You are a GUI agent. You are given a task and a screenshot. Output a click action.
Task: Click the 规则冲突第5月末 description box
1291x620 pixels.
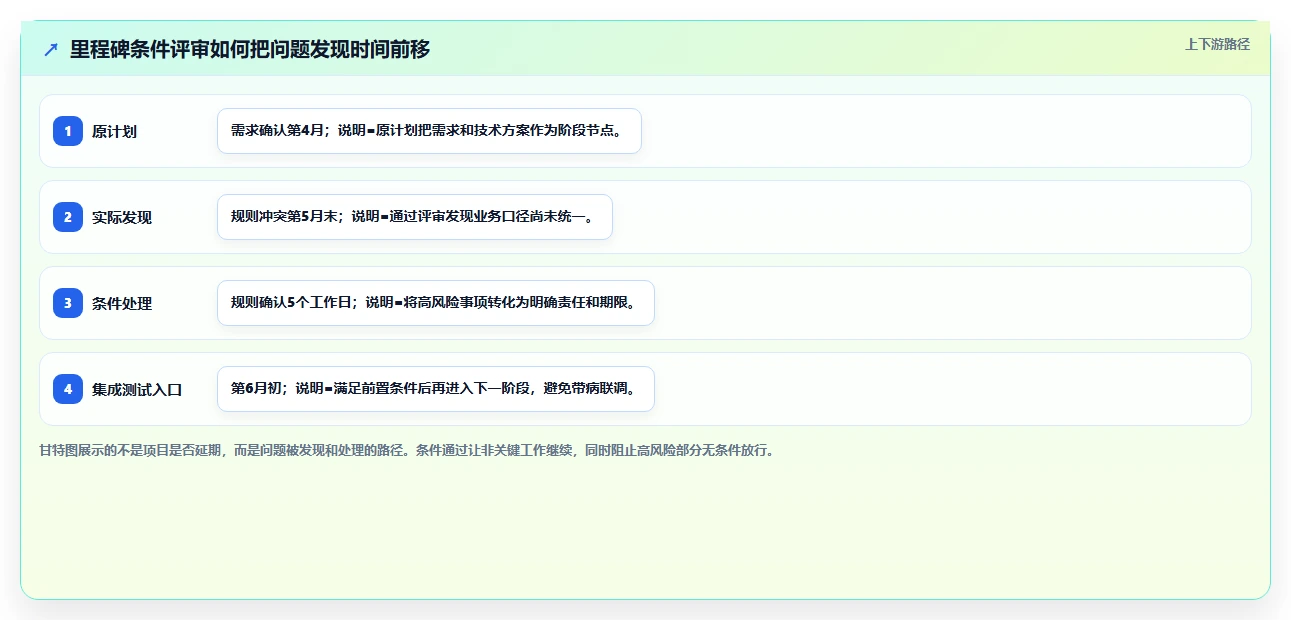[414, 217]
